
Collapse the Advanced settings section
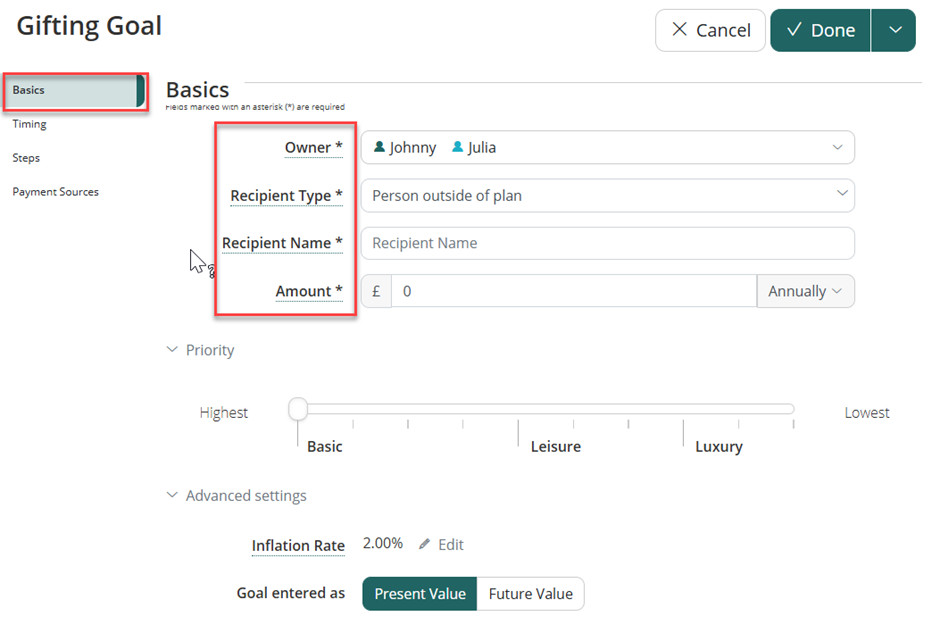coord(172,496)
